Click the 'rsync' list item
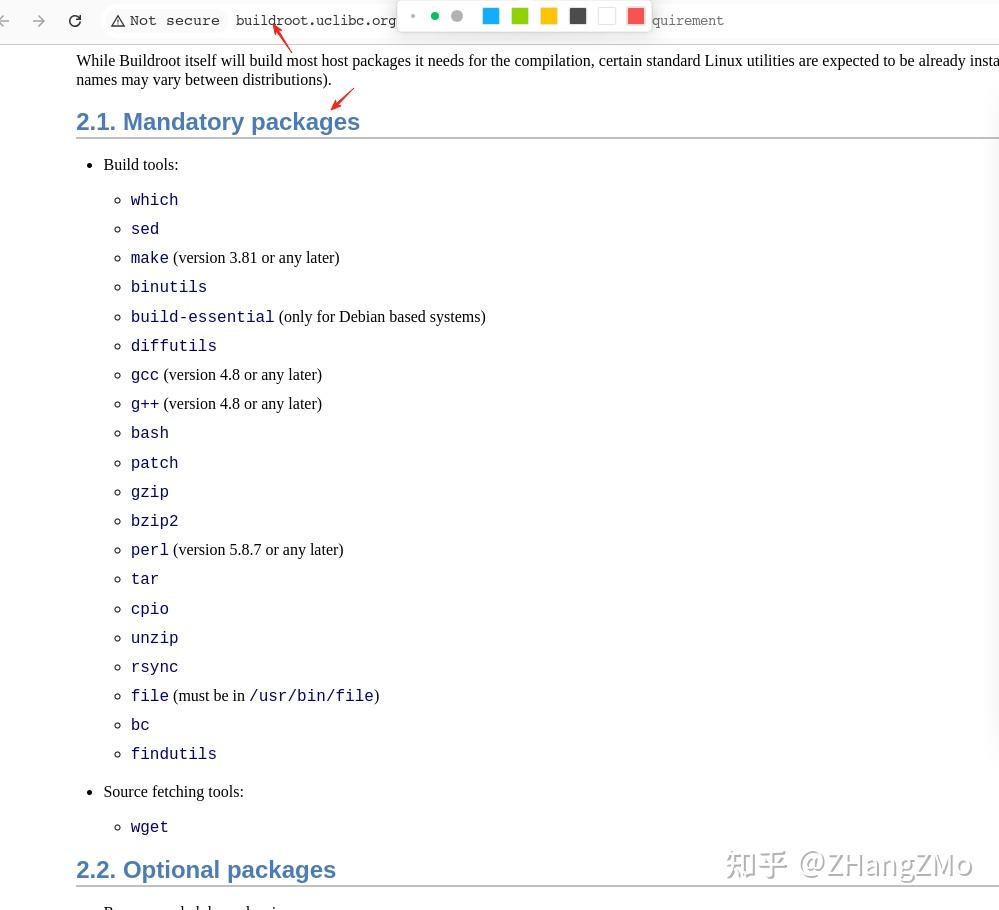The image size is (999, 910). tap(154, 667)
